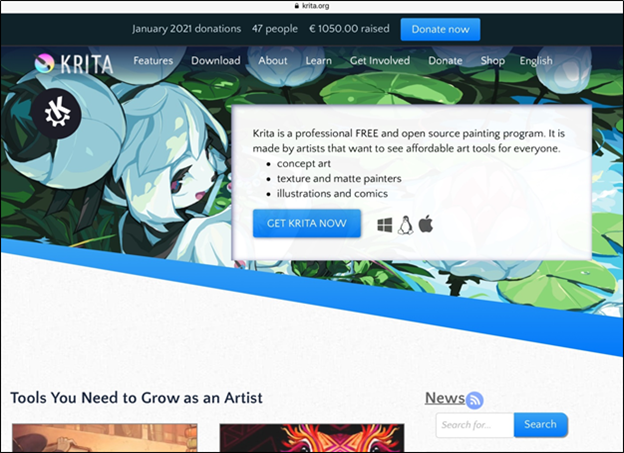This screenshot has height=453, width=624.
Task: Click 'illustrations and comics' bullet
Action: tap(332, 194)
